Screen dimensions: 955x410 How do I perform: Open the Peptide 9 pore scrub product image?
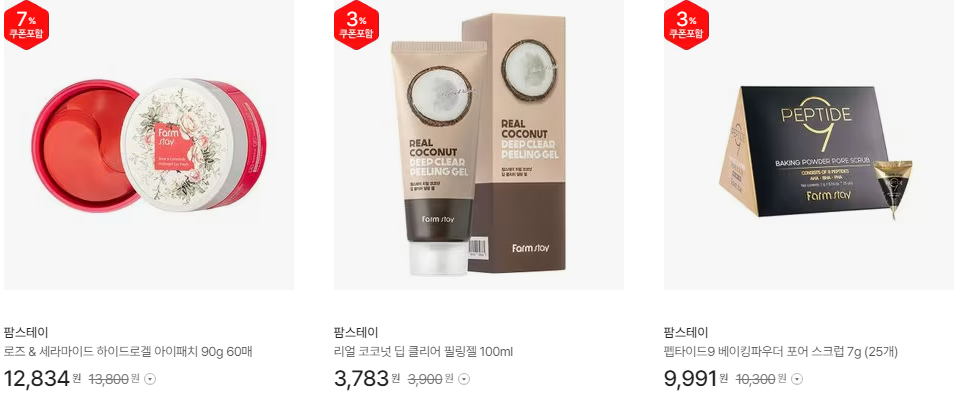point(809,145)
